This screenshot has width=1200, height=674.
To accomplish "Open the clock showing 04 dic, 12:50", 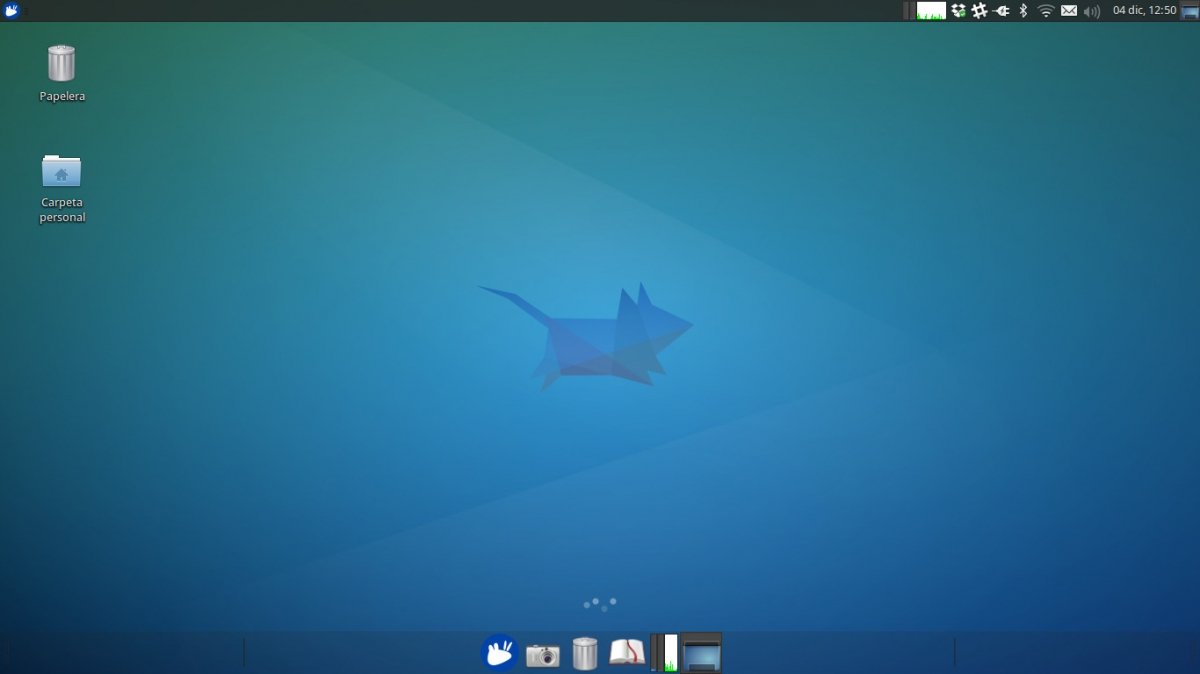I will 1145,10.
